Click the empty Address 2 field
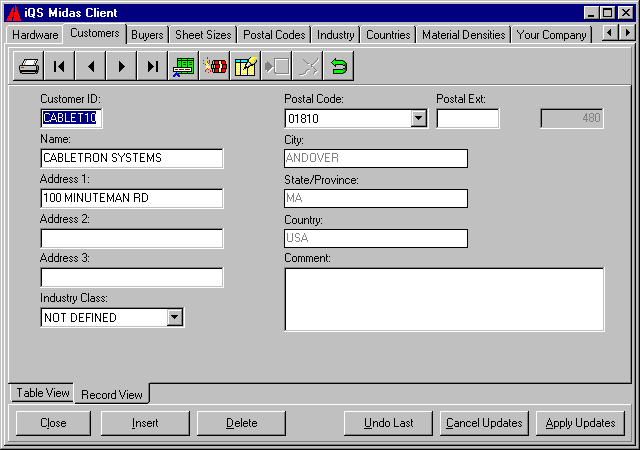This screenshot has height=450, width=640. [132, 238]
